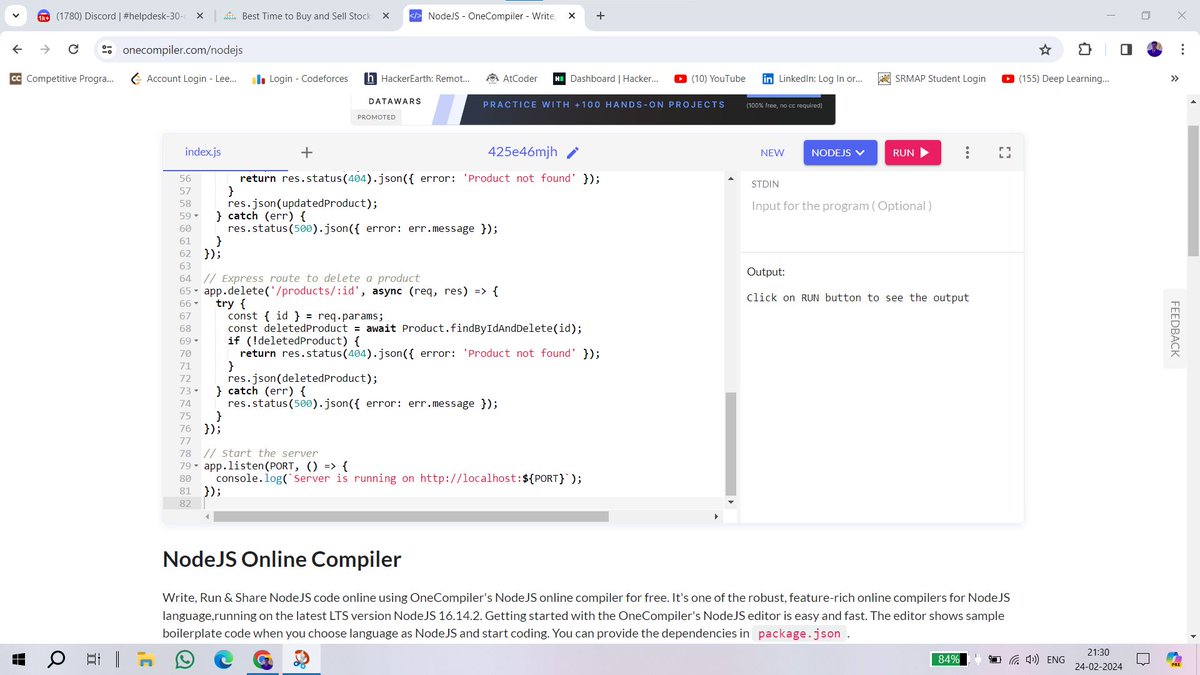Go forward in browser history
Image resolution: width=1200 pixels, height=675 pixels.
click(x=46, y=49)
